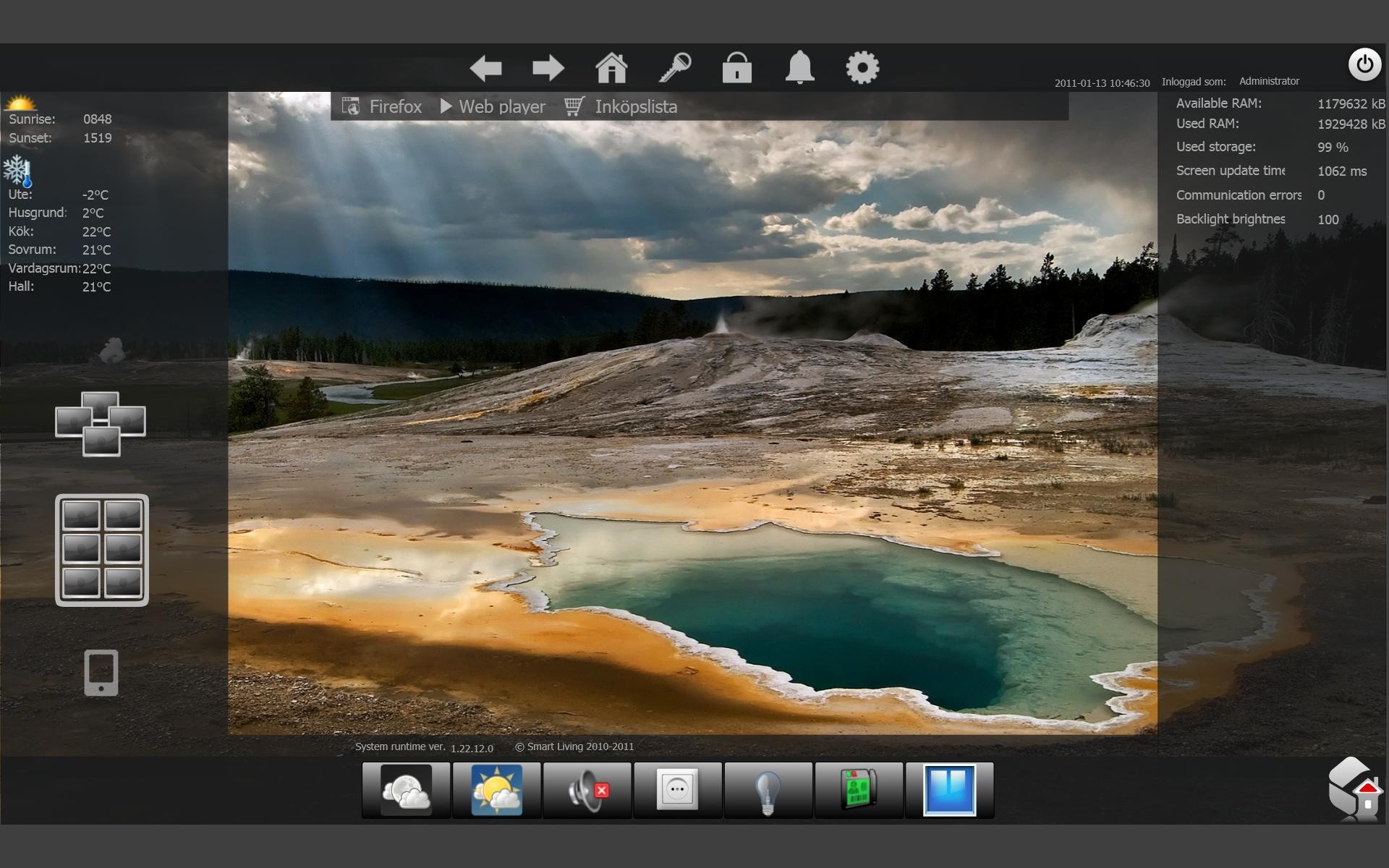Launch Firefox from the shortcut bar
This screenshot has height=868, width=1389.
[381, 106]
